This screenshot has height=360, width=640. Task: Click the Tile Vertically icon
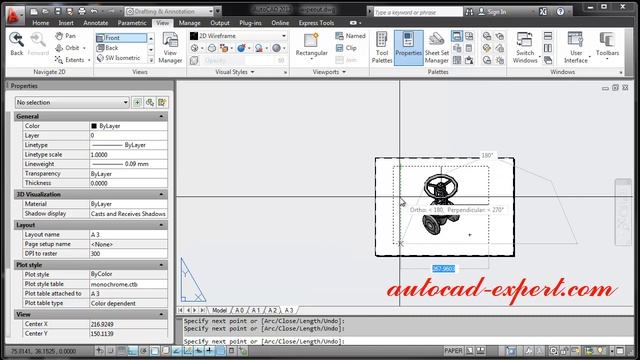[x=548, y=48]
